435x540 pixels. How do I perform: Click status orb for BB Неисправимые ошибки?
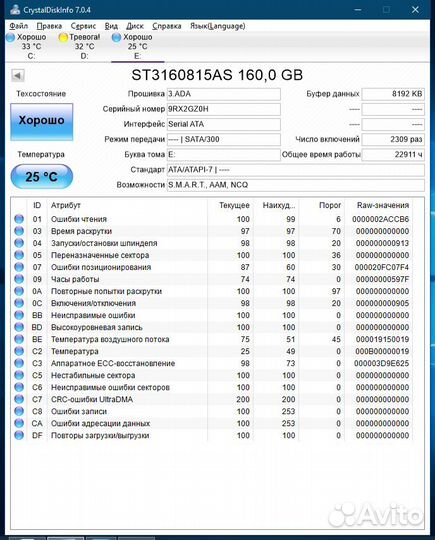point(19,315)
